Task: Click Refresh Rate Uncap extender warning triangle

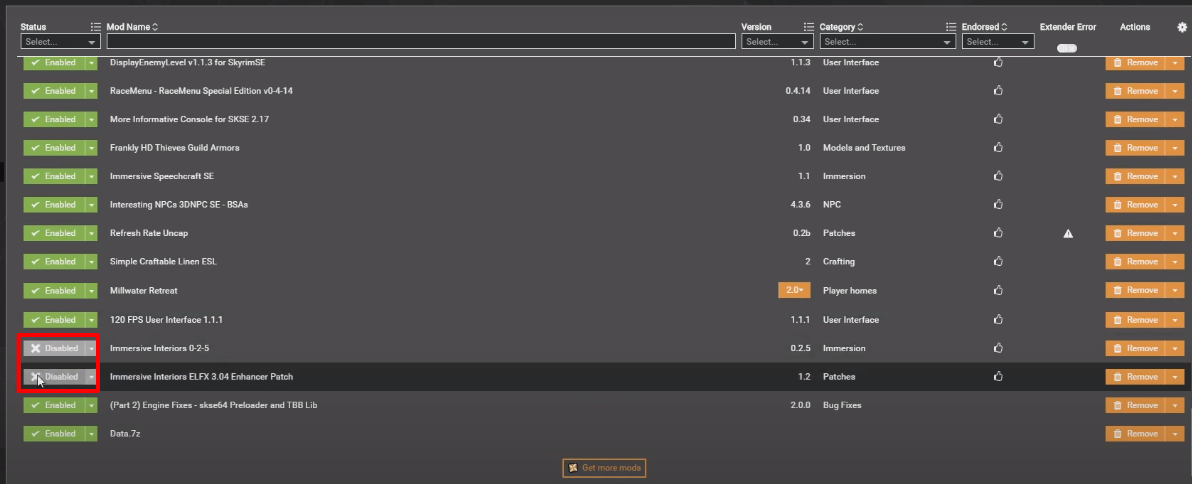Action: click(x=1068, y=233)
